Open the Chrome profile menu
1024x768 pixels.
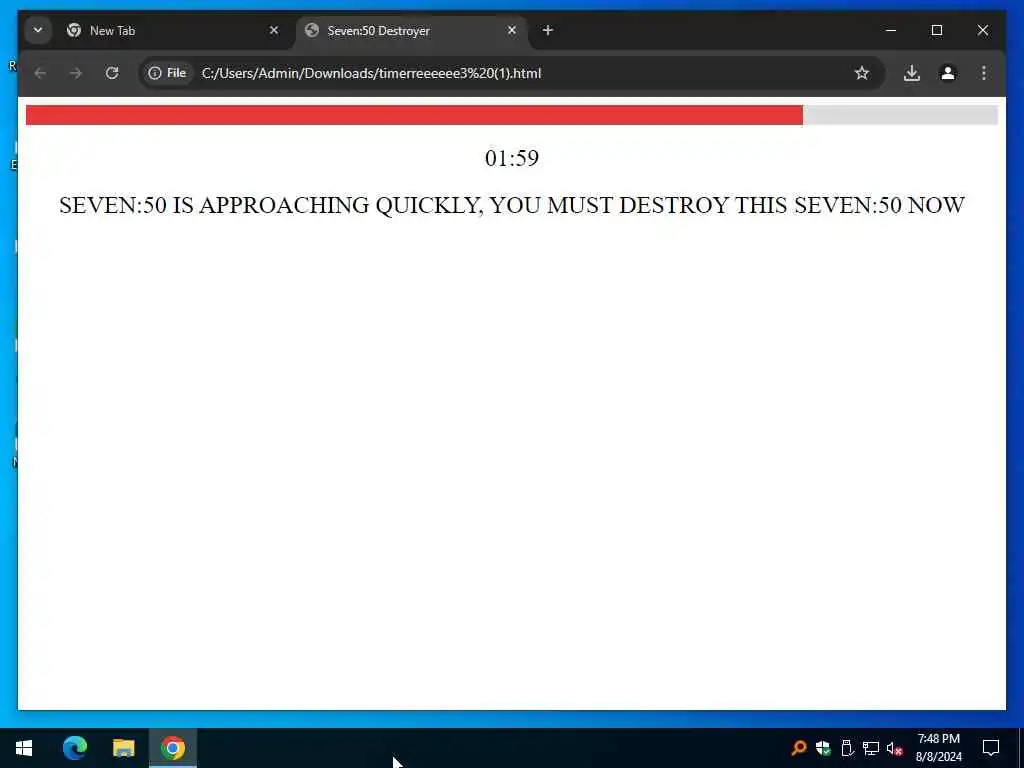948,73
